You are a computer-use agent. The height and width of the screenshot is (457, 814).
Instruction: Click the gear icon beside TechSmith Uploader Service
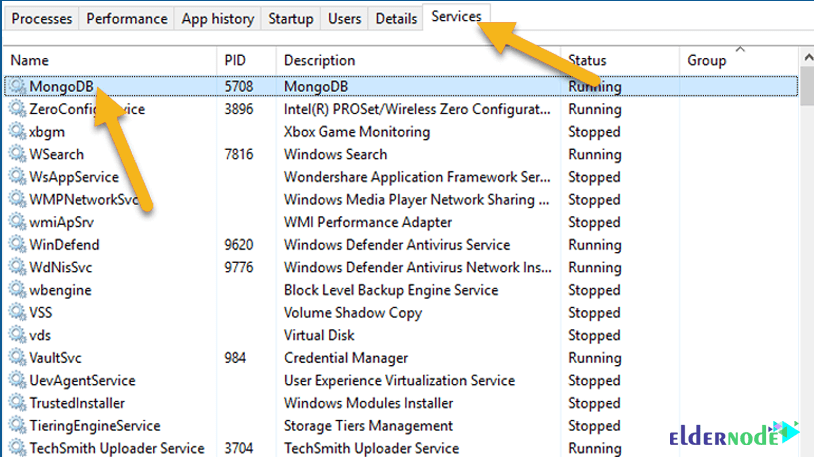pyautogui.click(x=17, y=448)
